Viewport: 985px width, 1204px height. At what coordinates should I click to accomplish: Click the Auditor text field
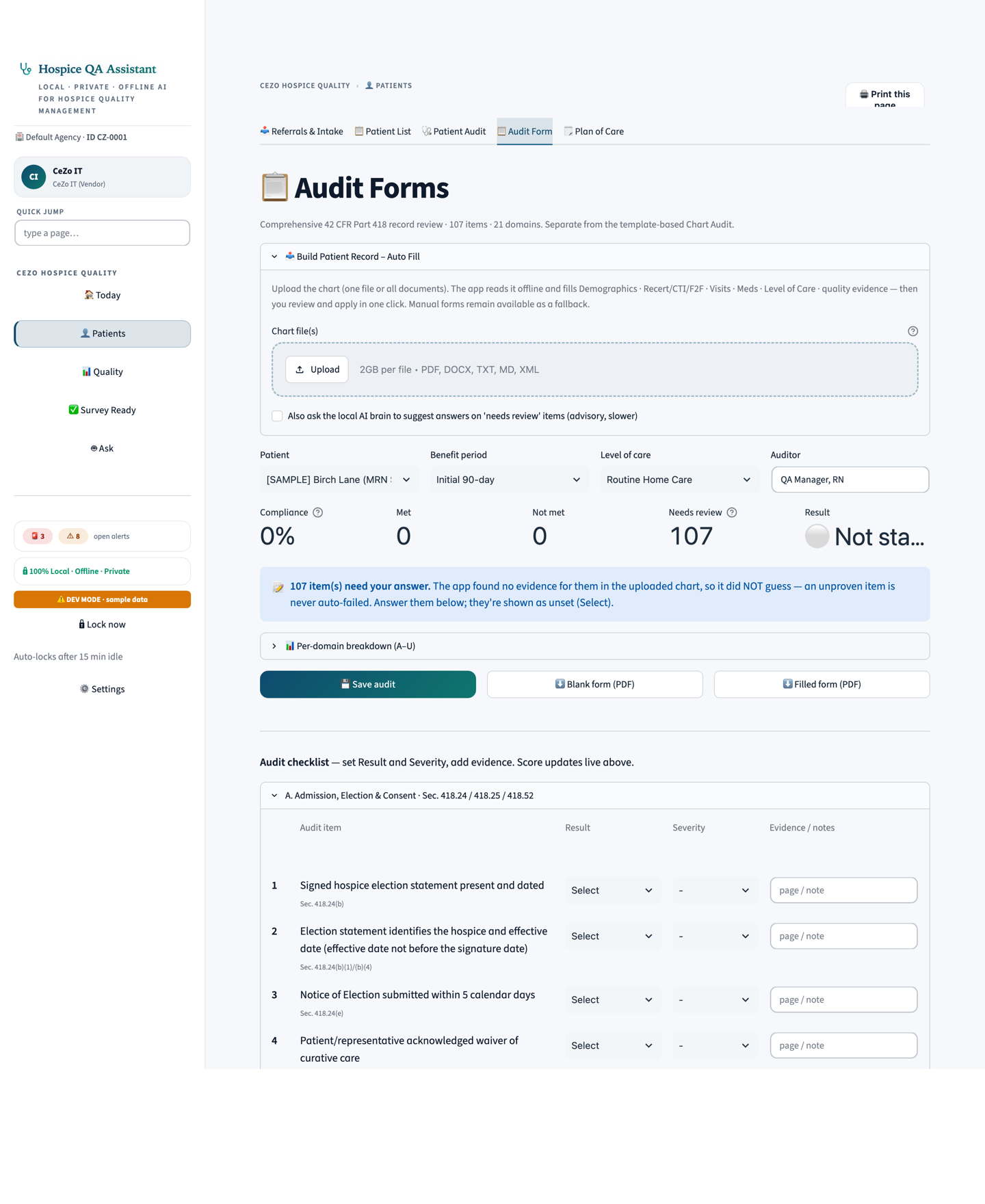click(850, 480)
